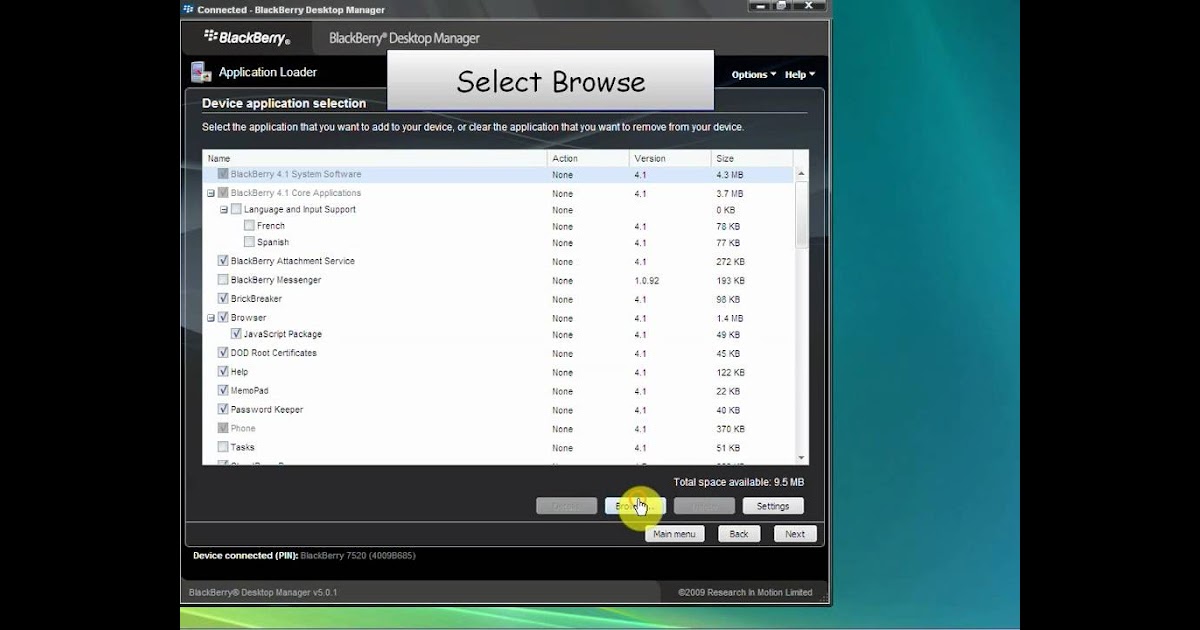1200x630 pixels.
Task: Sort by the Size column header
Action: pos(752,158)
